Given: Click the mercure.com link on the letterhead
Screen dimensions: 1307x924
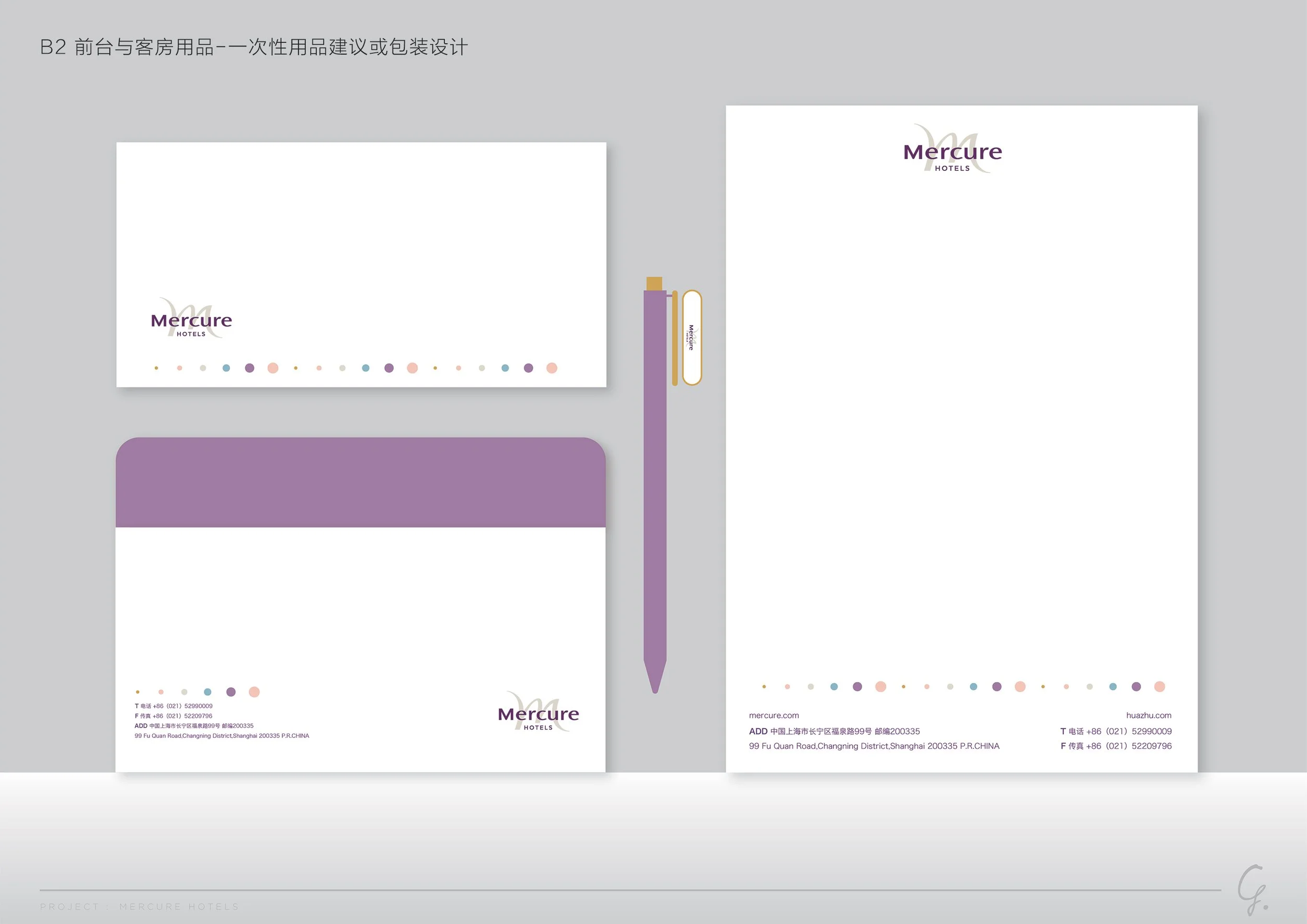Looking at the screenshot, I should pos(774,715).
